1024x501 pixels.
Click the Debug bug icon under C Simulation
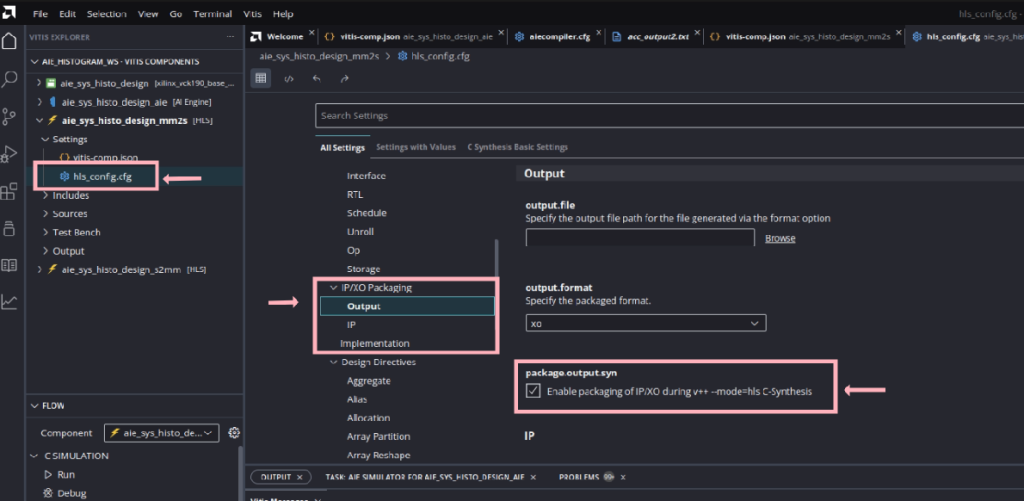coord(48,493)
